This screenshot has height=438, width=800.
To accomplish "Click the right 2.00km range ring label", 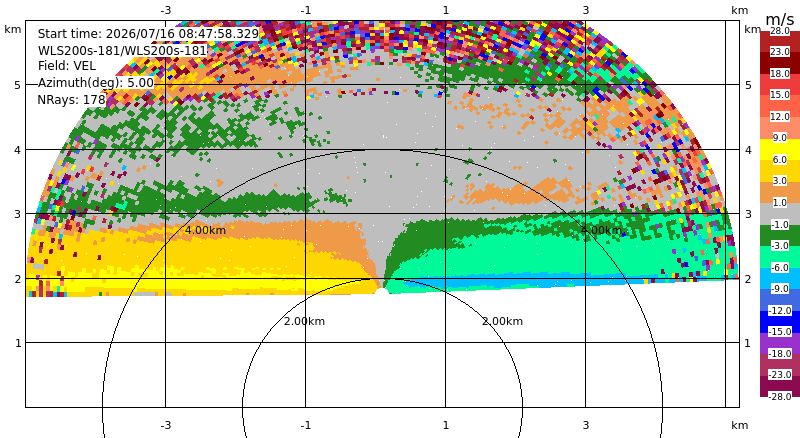I will tap(503, 321).
